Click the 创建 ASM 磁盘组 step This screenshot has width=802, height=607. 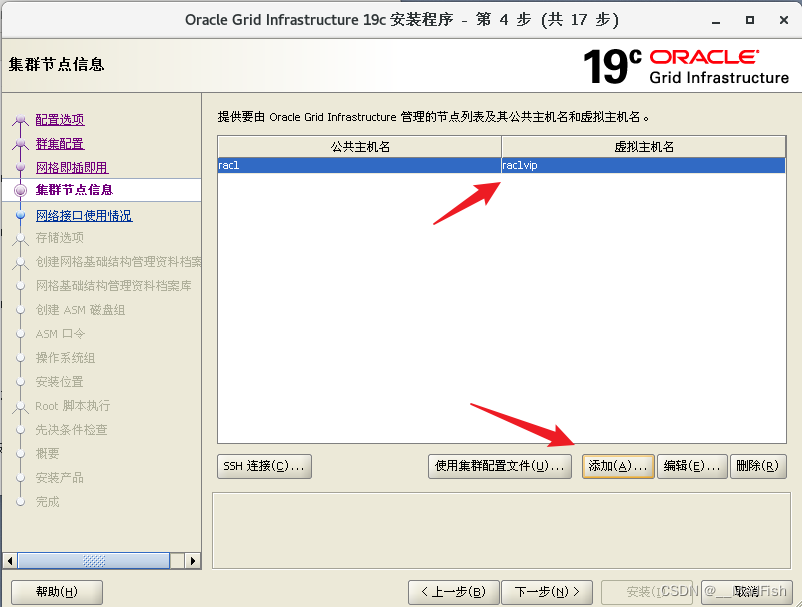pyautogui.click(x=80, y=310)
